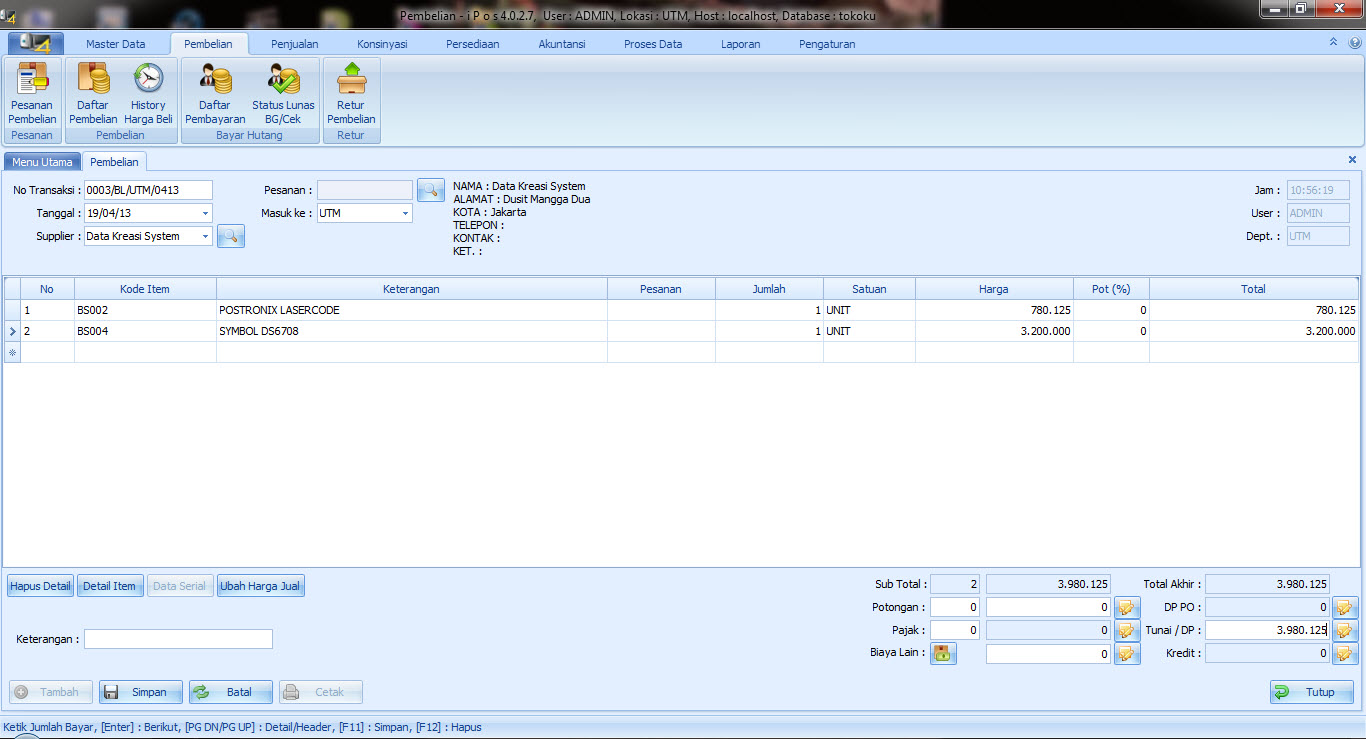Open the Tanggal date dropdown
1366x739 pixels.
205,213
